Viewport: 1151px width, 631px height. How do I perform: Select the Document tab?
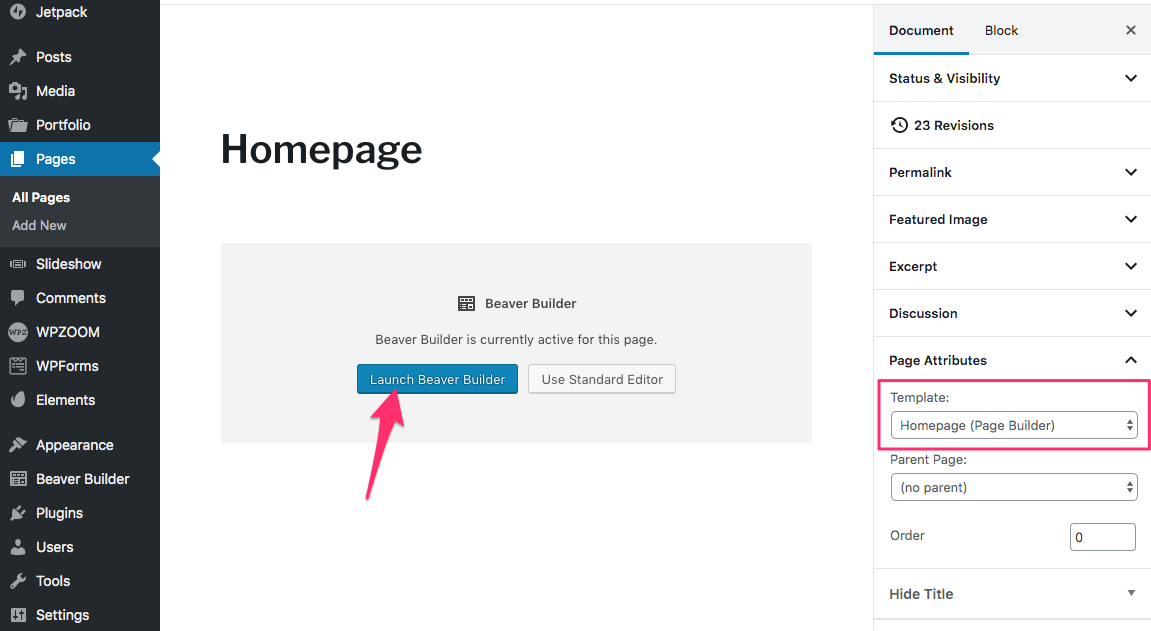click(921, 31)
